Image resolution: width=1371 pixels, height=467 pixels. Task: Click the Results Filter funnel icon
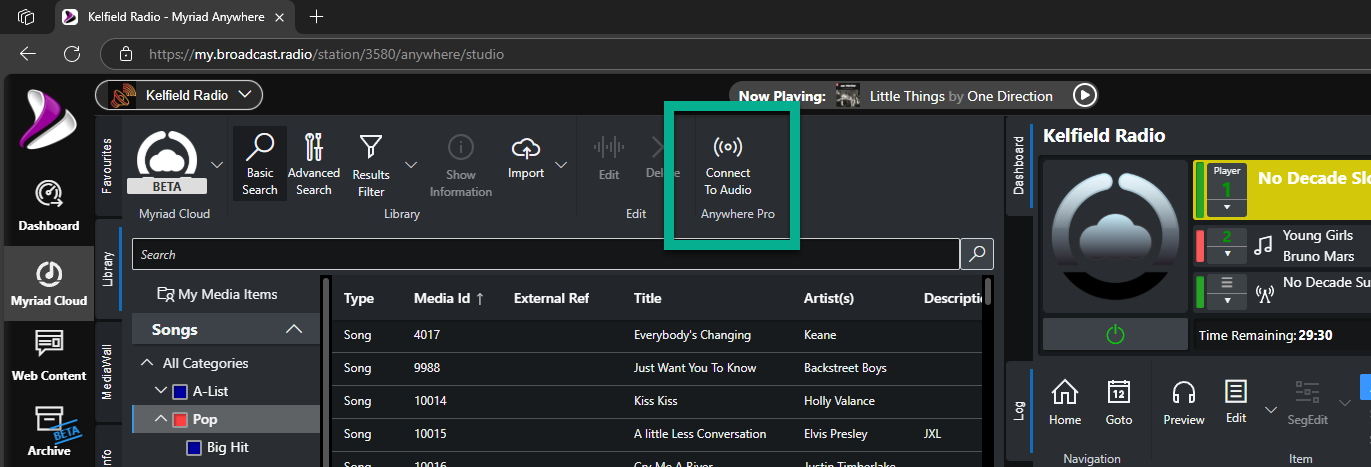(371, 148)
